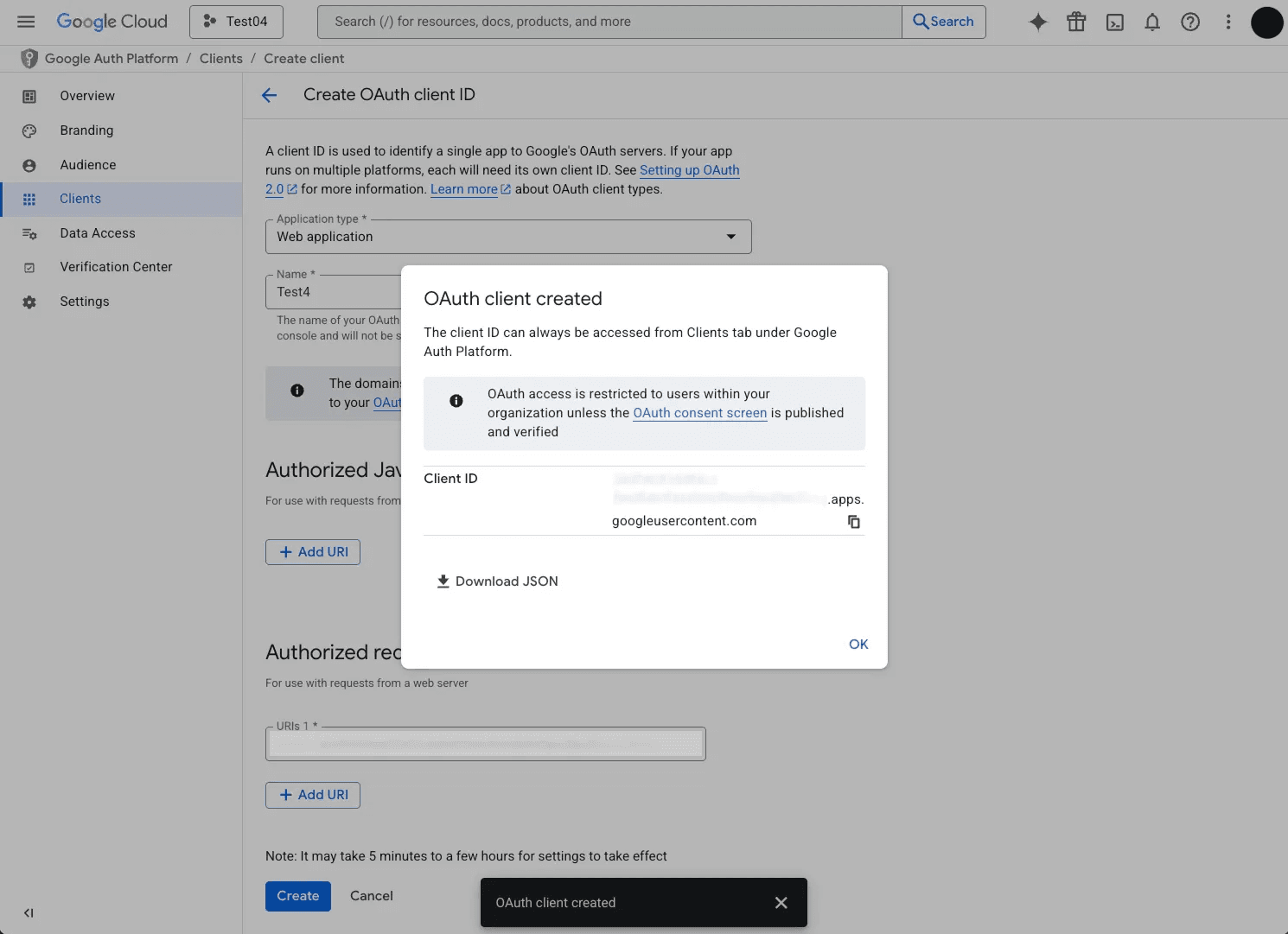Click the Create button
The height and width of the screenshot is (934, 1288).
pyautogui.click(x=298, y=896)
